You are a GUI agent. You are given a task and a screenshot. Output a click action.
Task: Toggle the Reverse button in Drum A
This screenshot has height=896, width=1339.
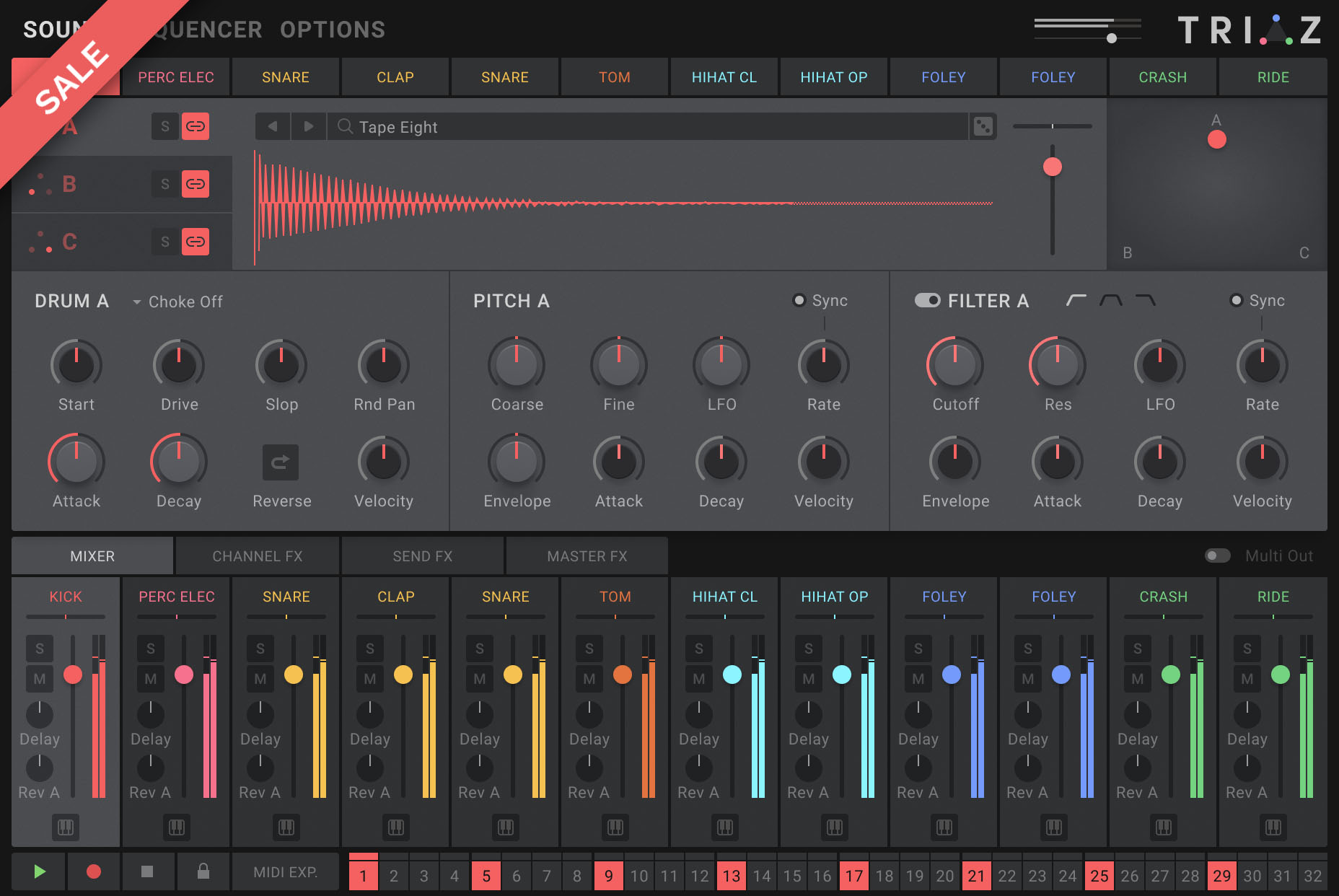(281, 462)
